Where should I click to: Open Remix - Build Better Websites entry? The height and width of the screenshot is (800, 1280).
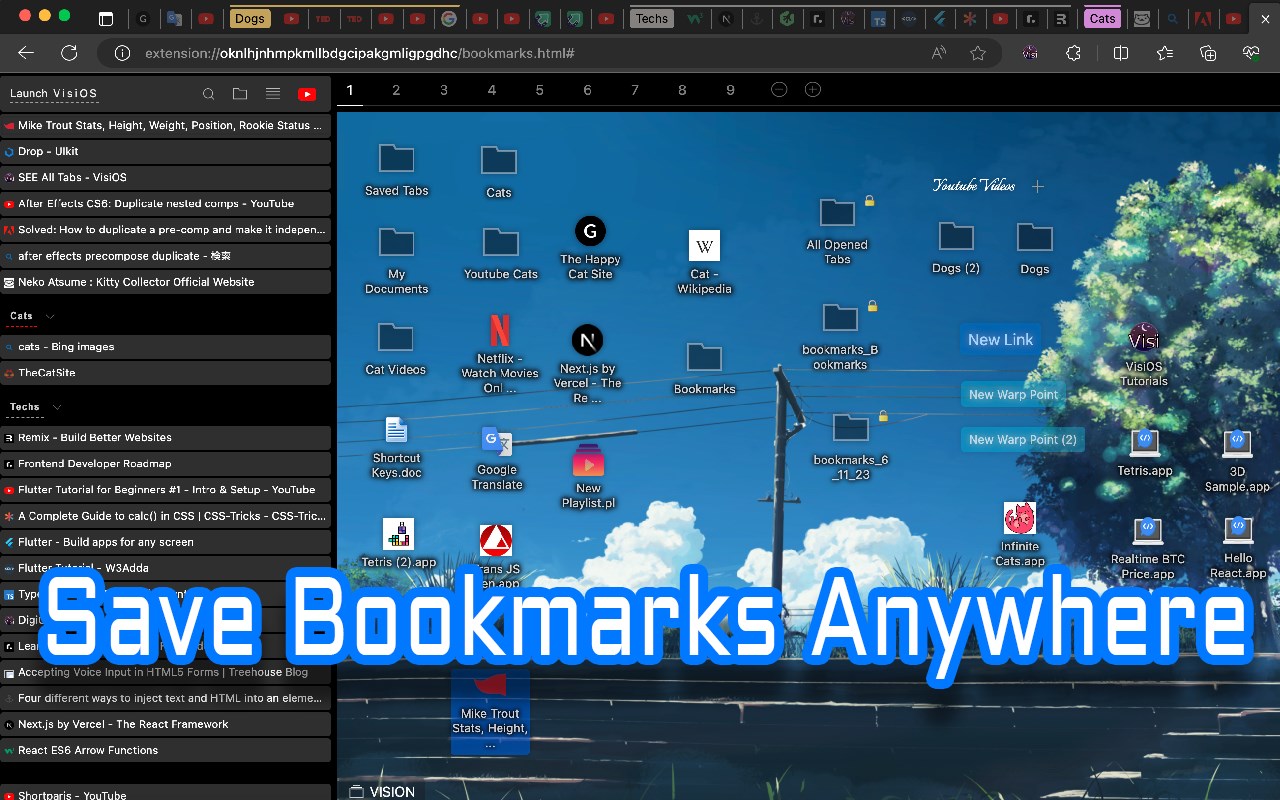[165, 438]
